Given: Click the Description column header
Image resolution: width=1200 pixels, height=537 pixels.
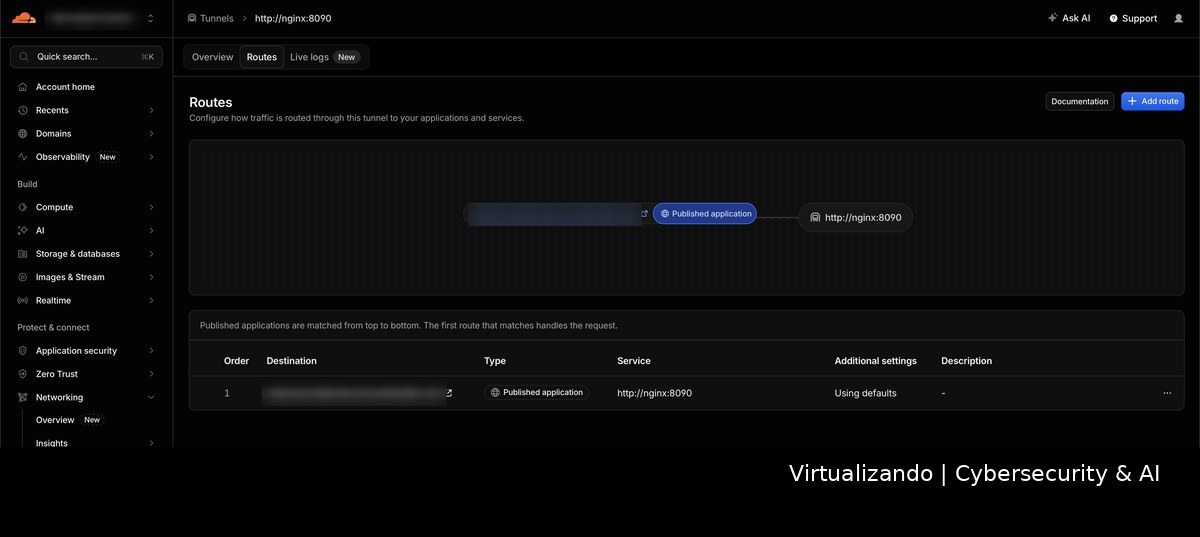Looking at the screenshot, I should (967, 361).
